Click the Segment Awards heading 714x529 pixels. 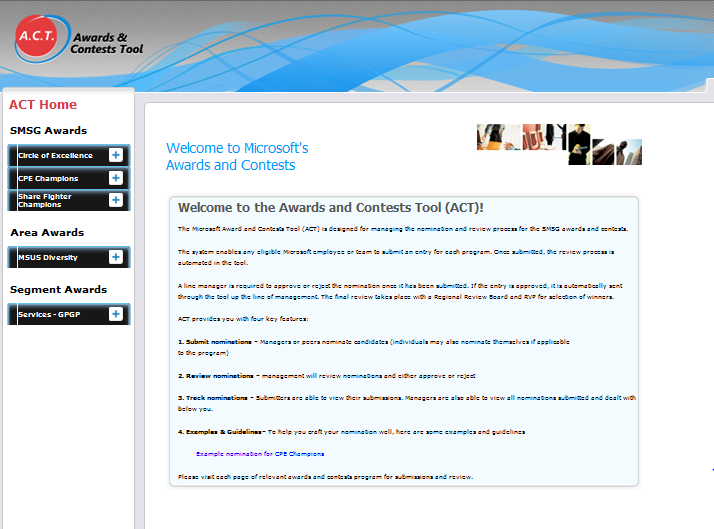pos(58,290)
